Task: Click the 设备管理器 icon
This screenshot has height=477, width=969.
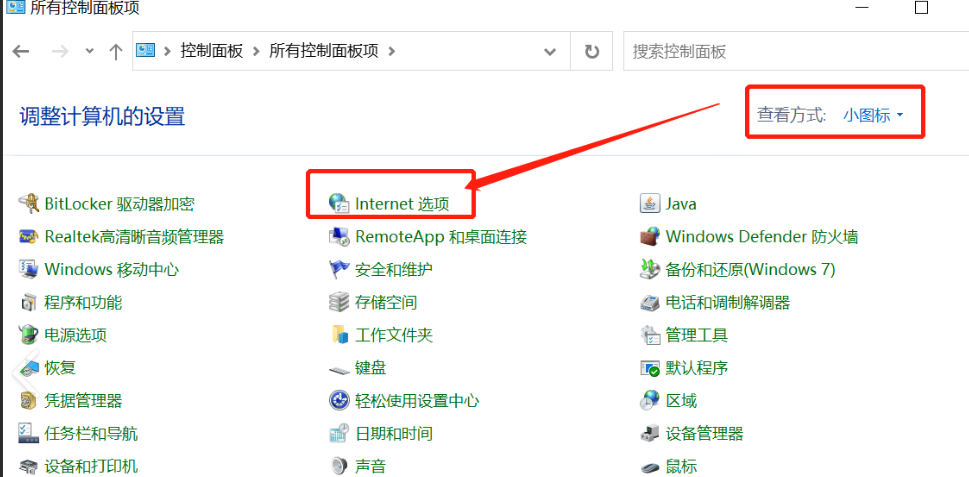Action: [x=649, y=433]
